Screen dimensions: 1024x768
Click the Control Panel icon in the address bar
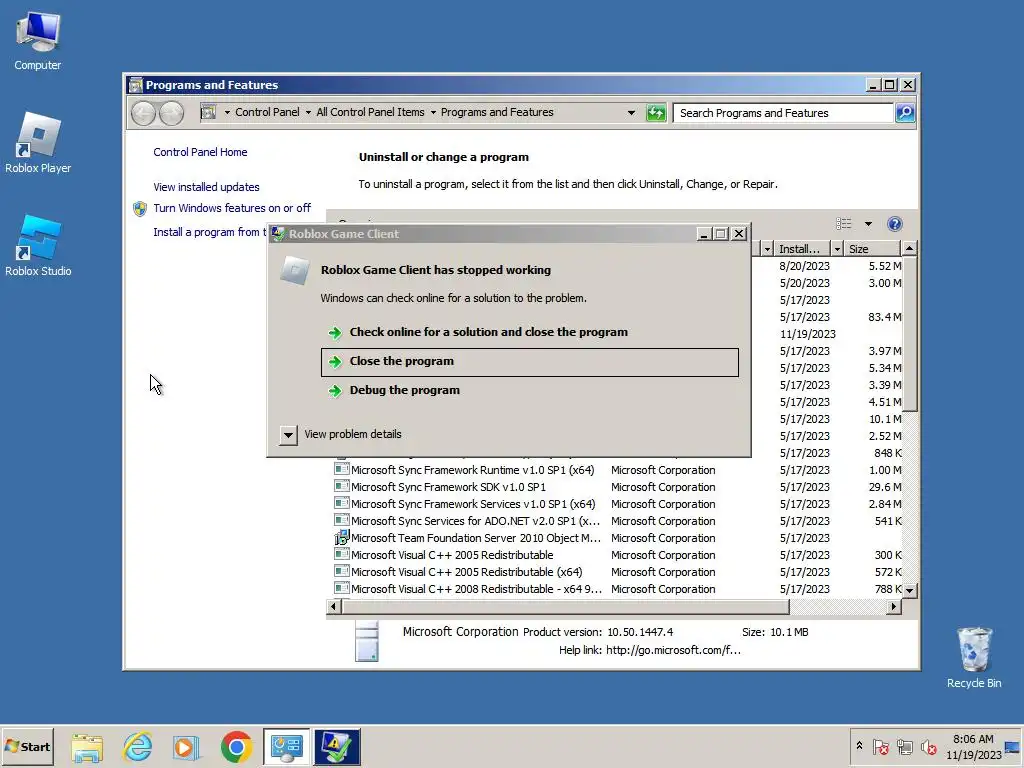208,112
